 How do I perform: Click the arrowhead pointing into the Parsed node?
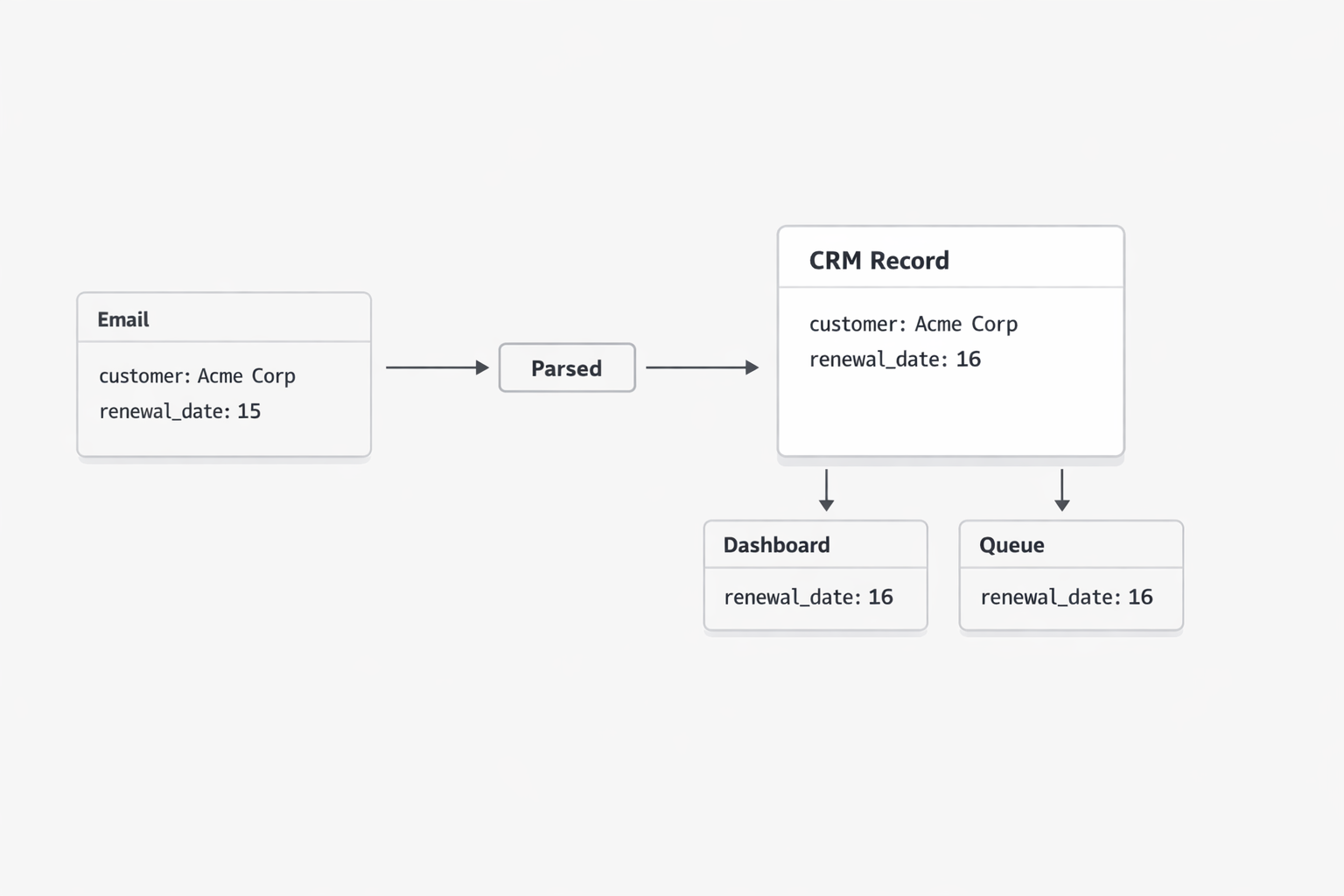482,367
